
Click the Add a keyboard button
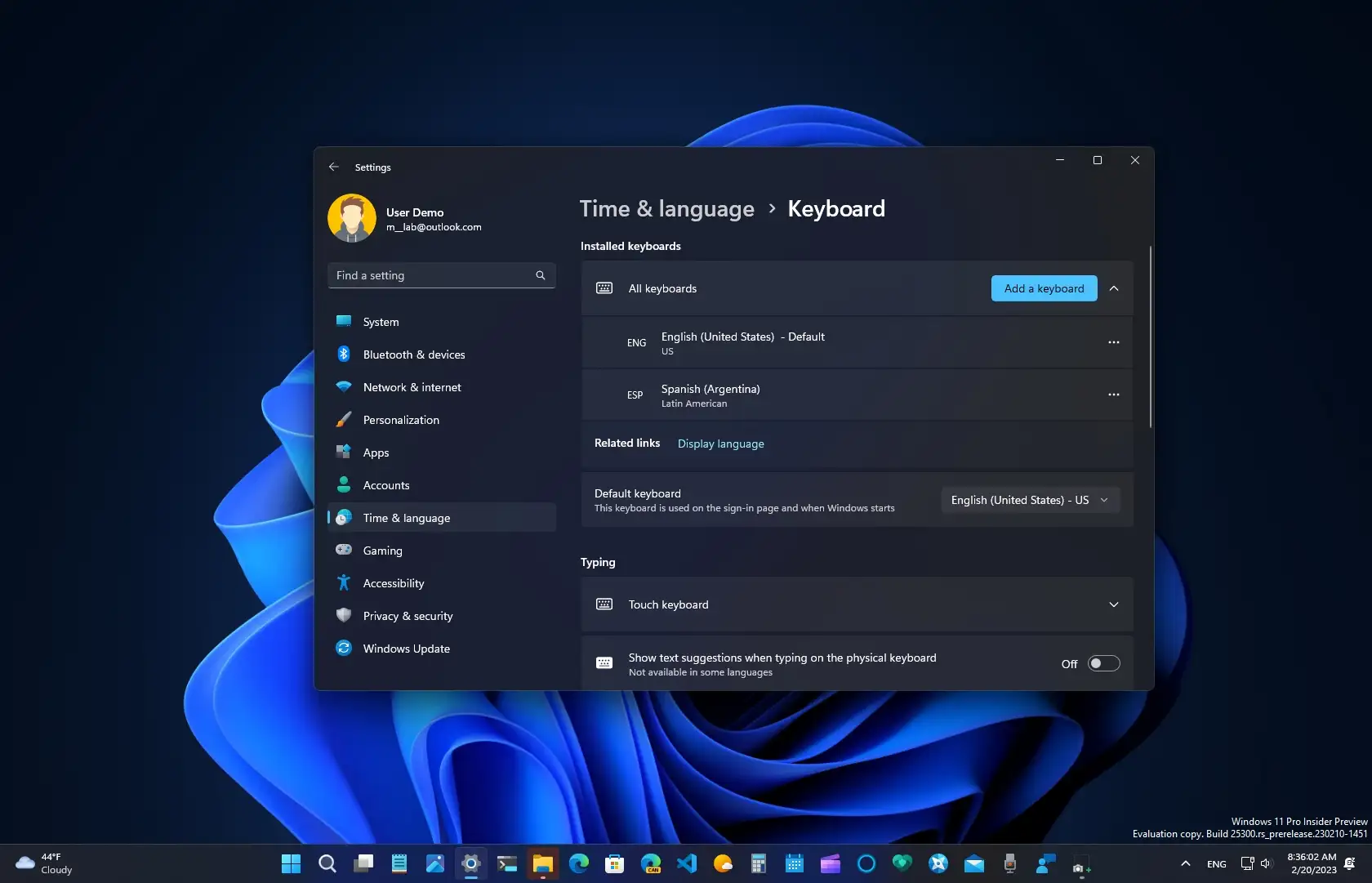[x=1044, y=288]
